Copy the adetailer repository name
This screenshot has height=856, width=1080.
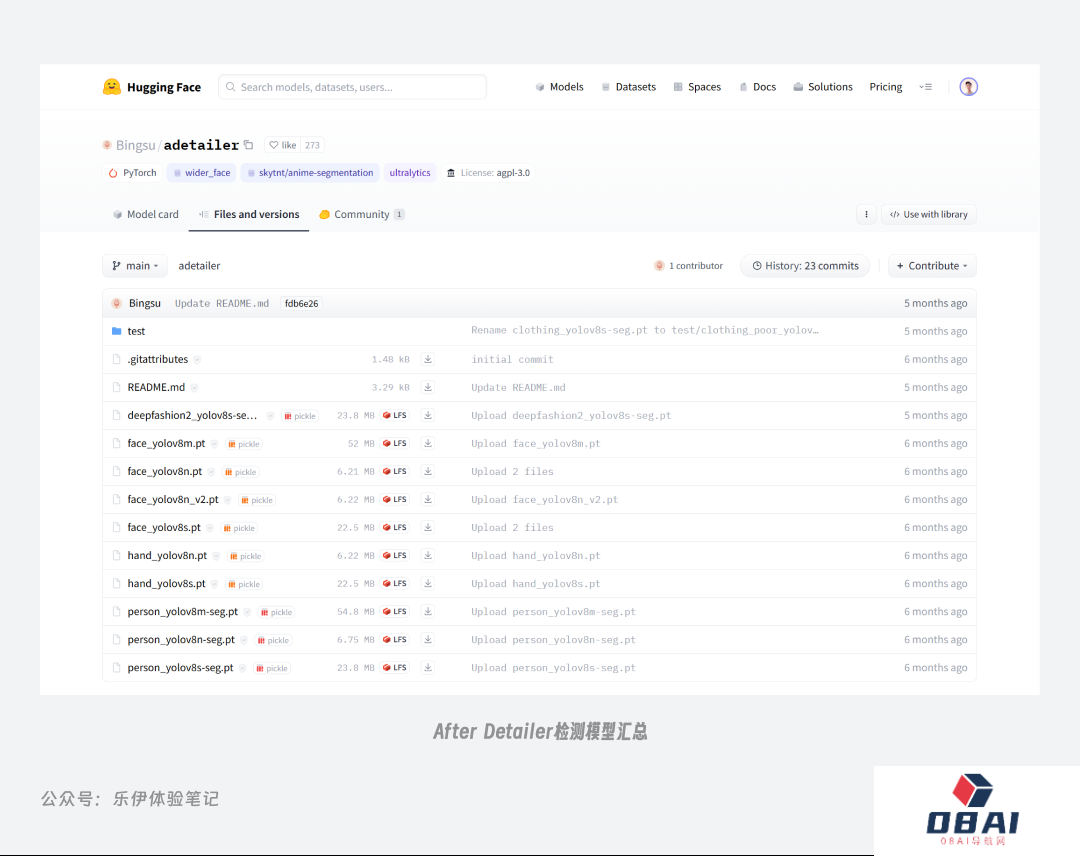249,145
